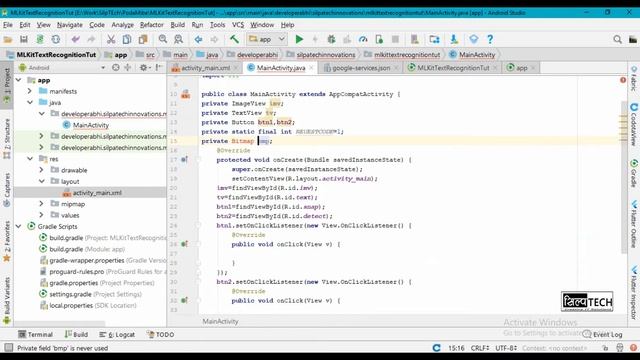Click the Redo toolbar icon
640x360 pixels.
[x=91, y=40]
